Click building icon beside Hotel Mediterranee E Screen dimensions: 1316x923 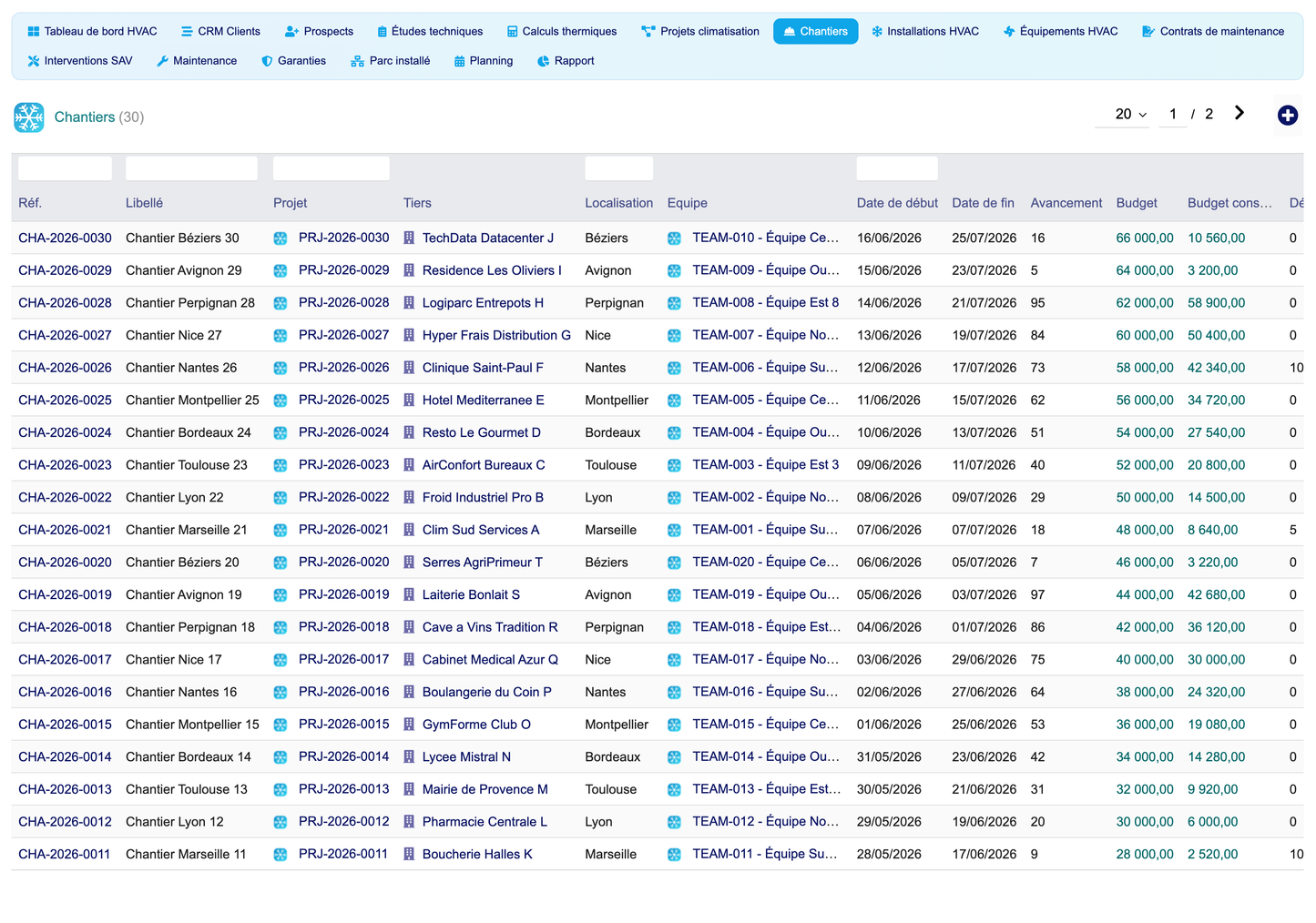click(x=409, y=401)
